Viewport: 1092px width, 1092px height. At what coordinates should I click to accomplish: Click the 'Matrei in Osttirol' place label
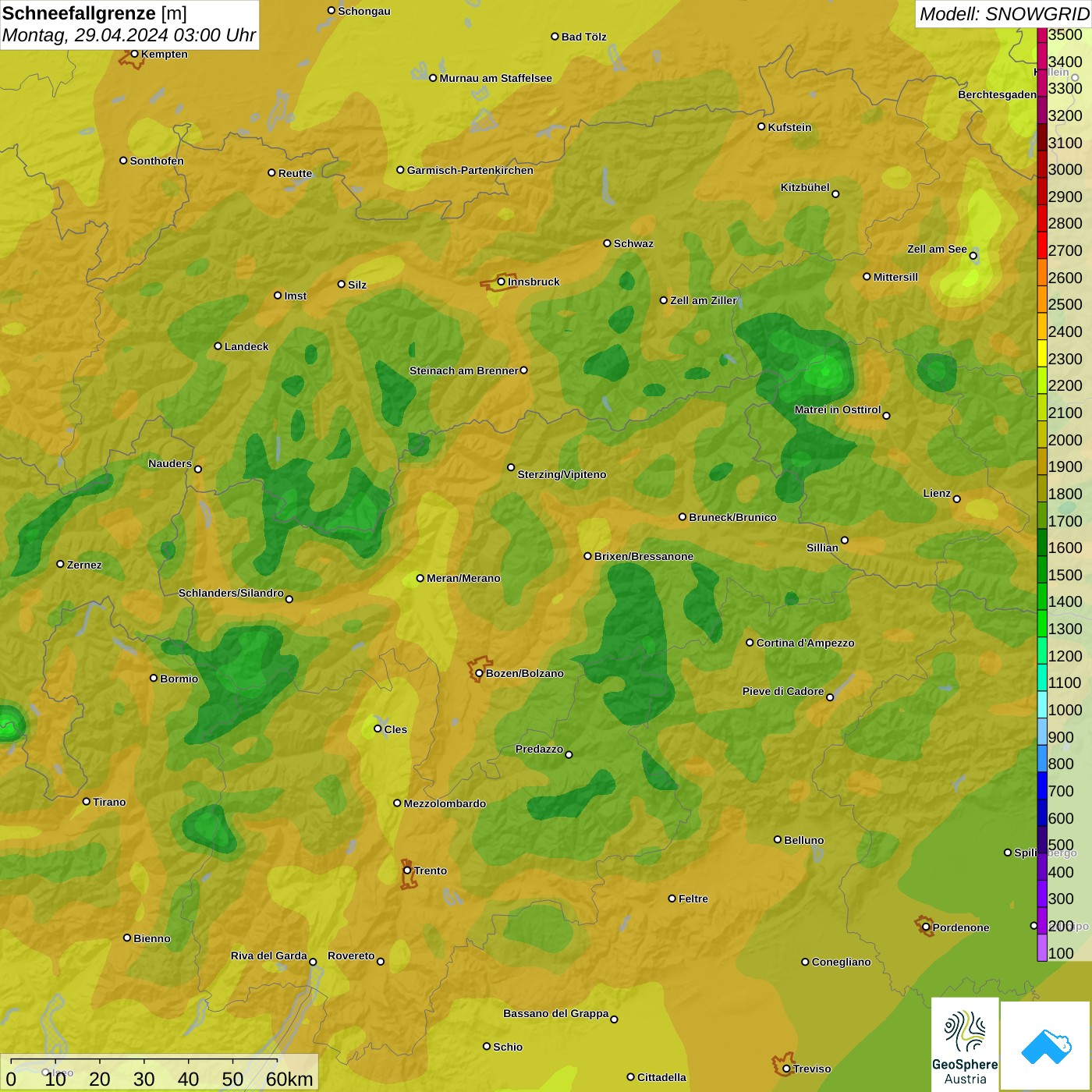click(838, 409)
